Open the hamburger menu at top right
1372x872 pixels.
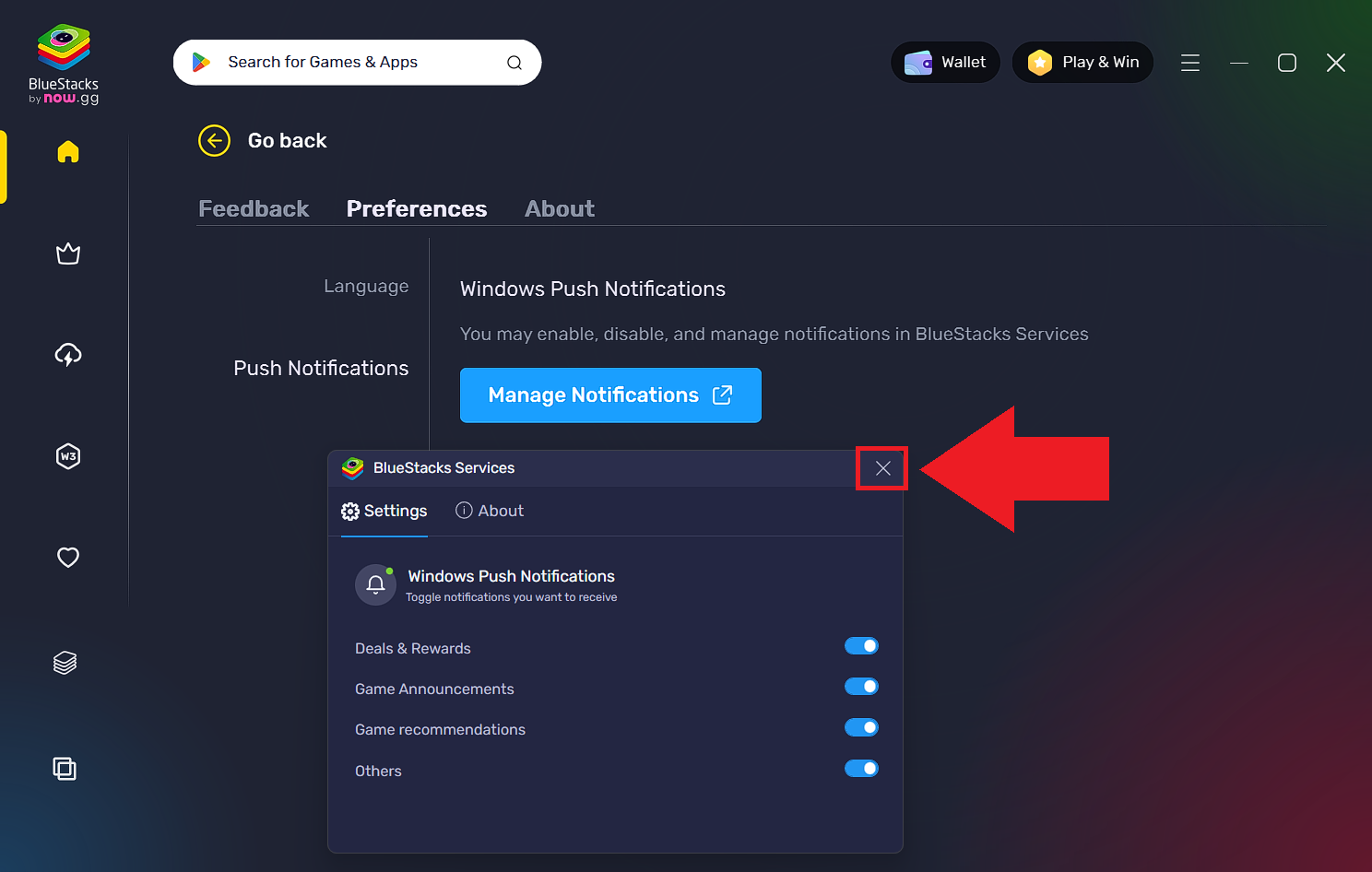tap(1190, 63)
